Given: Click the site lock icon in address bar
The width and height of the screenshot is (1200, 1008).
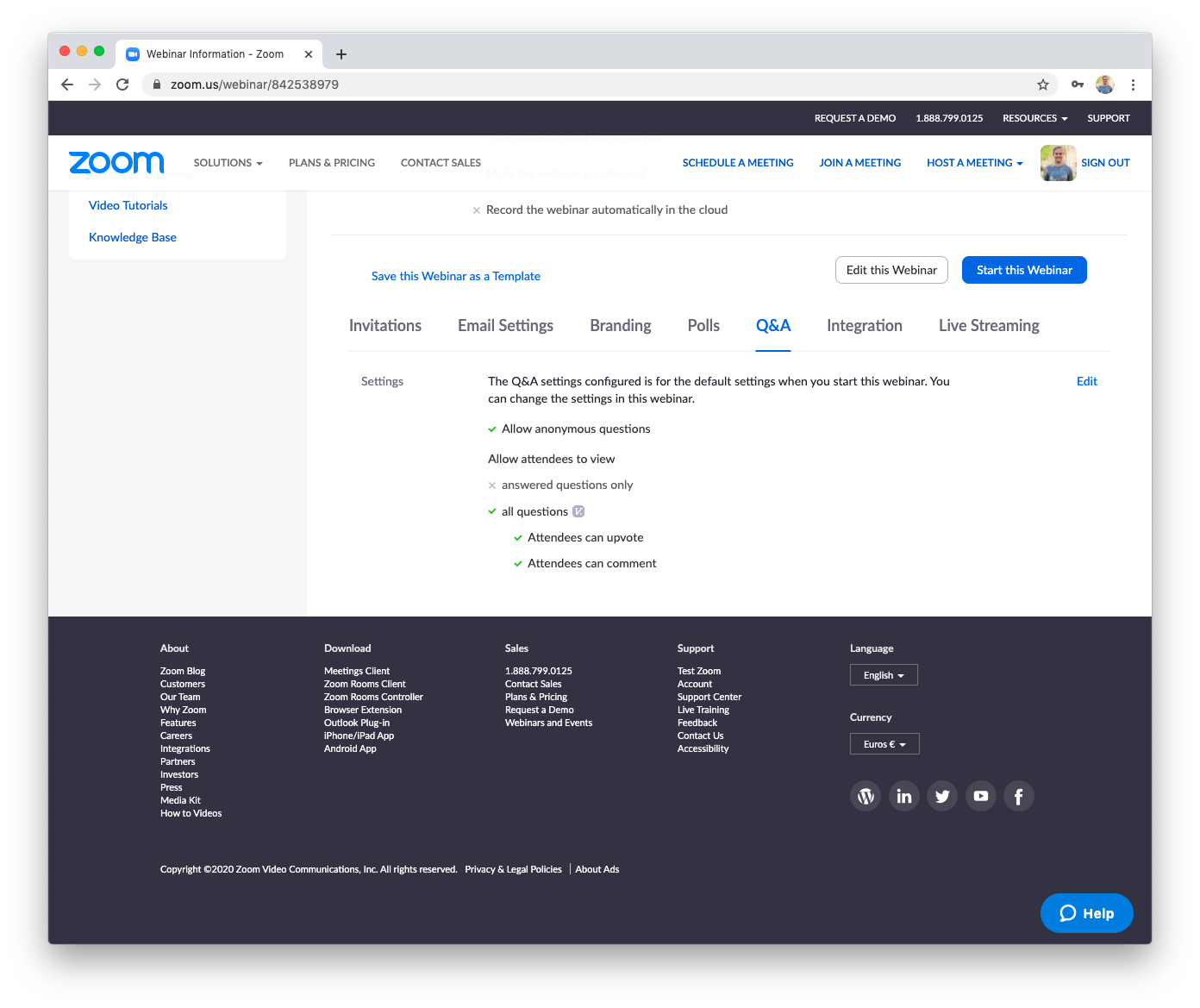Looking at the screenshot, I should click(x=157, y=85).
